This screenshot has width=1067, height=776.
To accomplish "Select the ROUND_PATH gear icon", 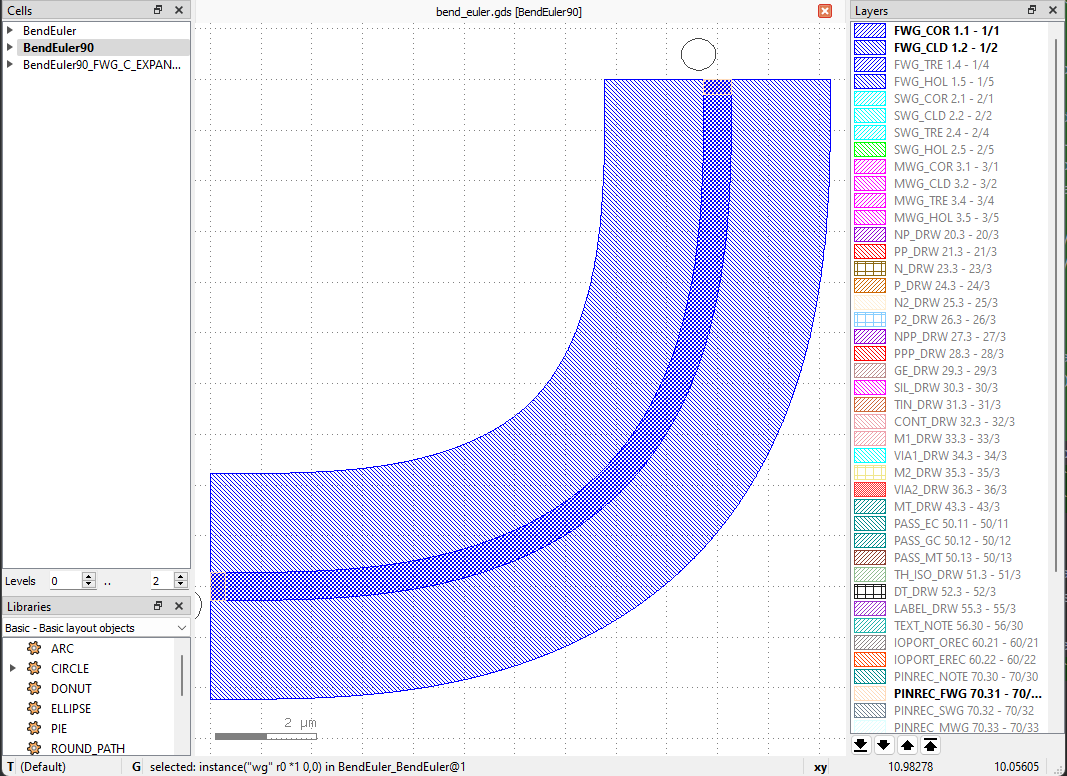I will coord(34,748).
